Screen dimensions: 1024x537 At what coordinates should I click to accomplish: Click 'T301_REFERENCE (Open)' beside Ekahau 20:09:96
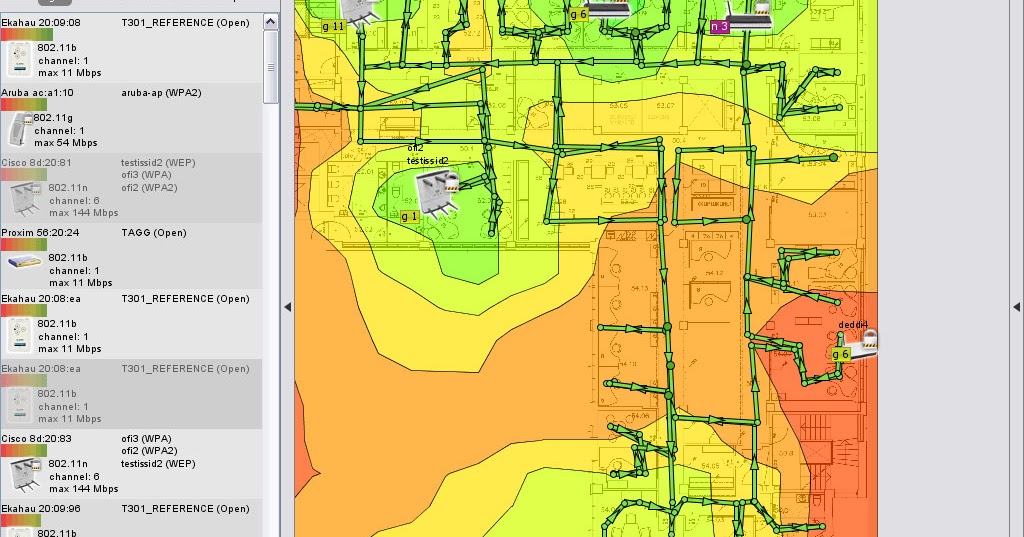click(185, 508)
